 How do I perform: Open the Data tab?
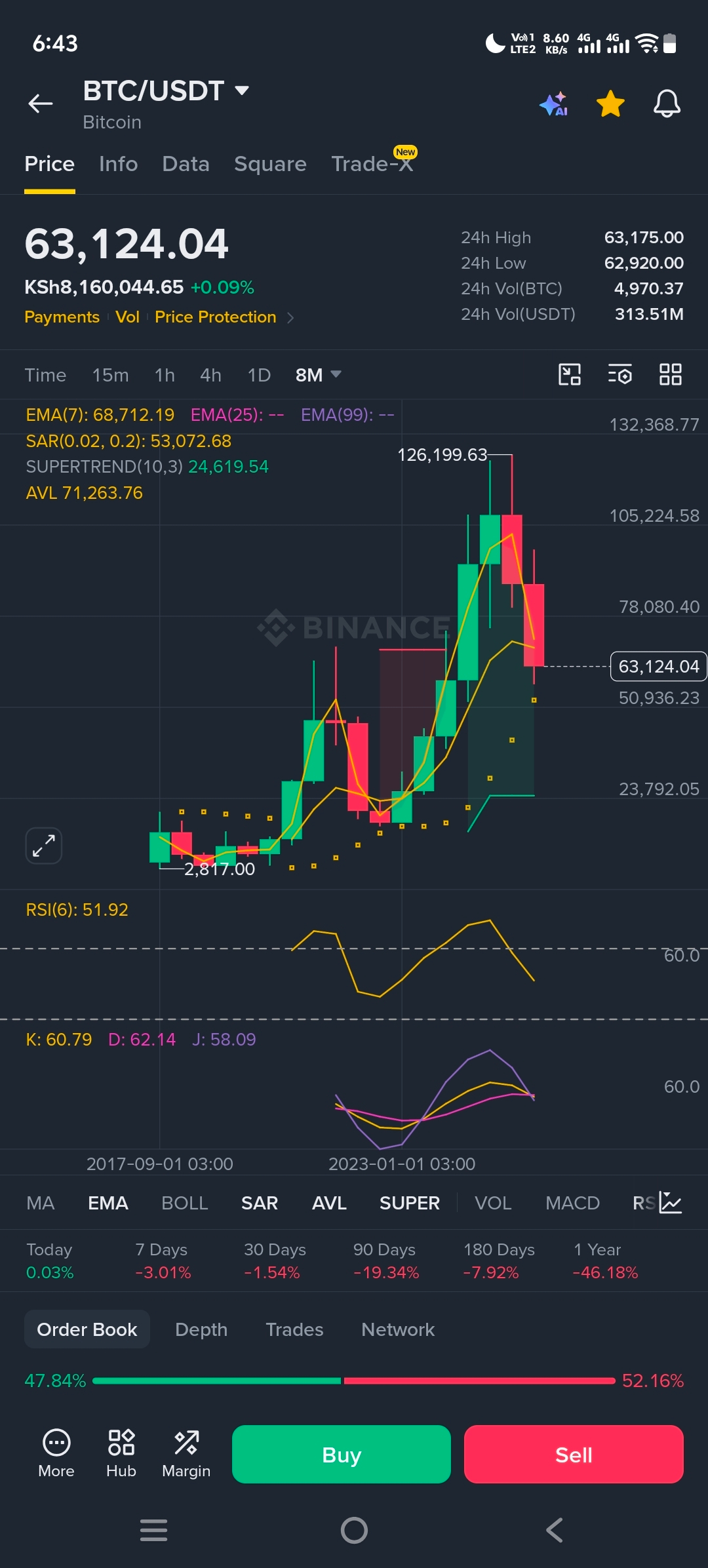click(x=186, y=164)
